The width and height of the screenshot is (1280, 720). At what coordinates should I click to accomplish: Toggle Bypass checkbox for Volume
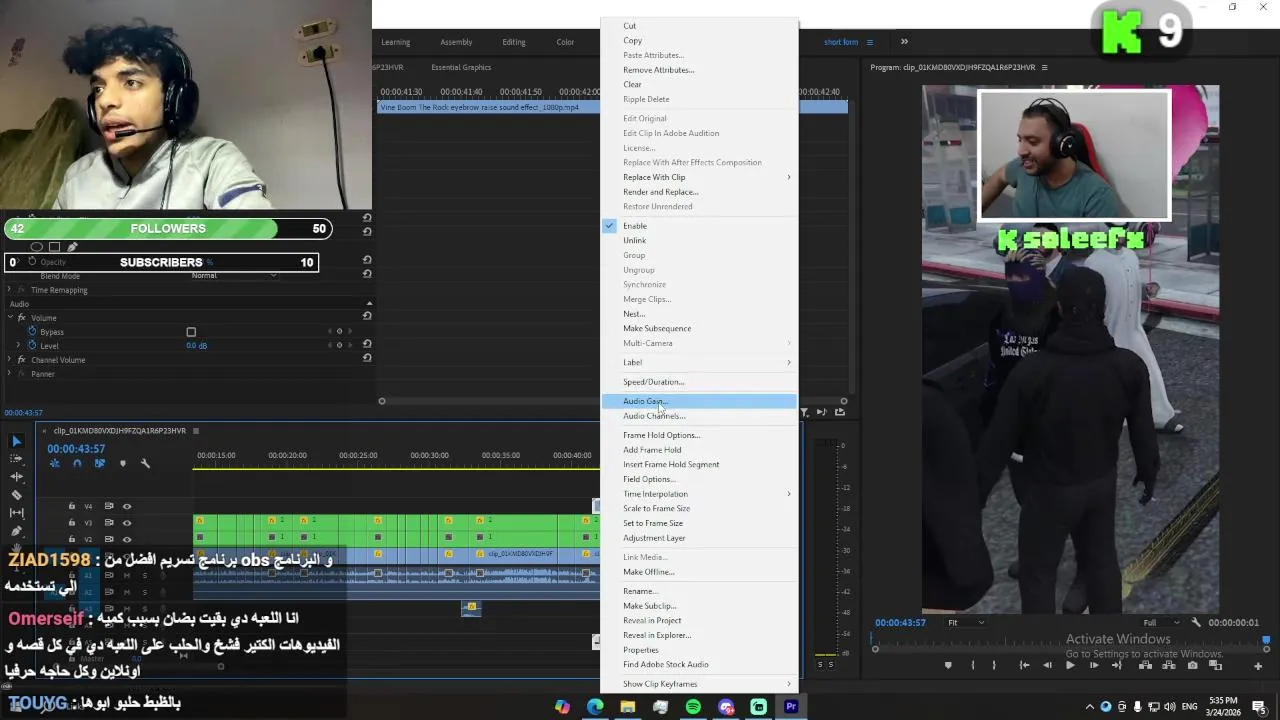pyautogui.click(x=191, y=332)
